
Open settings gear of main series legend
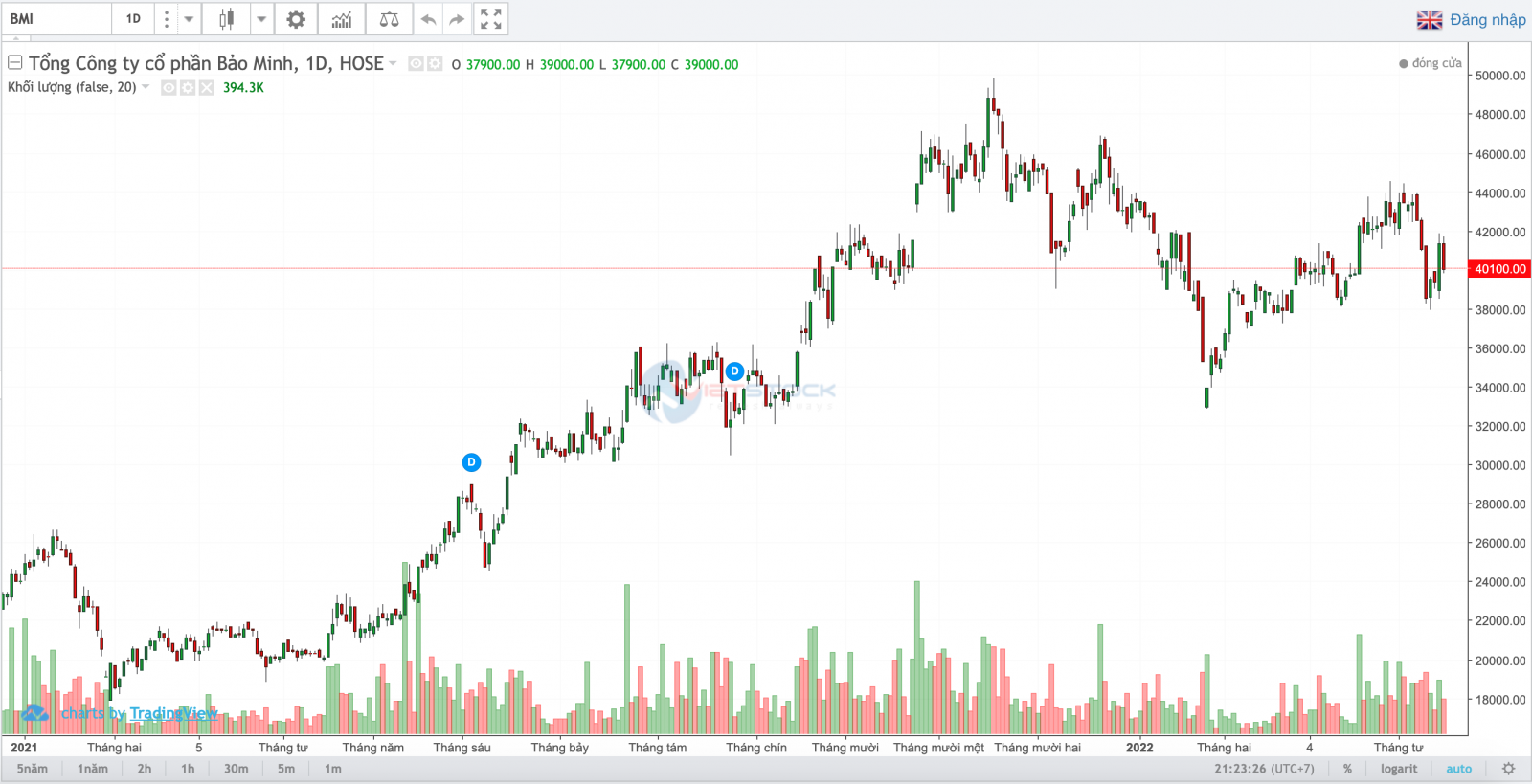tap(435, 64)
